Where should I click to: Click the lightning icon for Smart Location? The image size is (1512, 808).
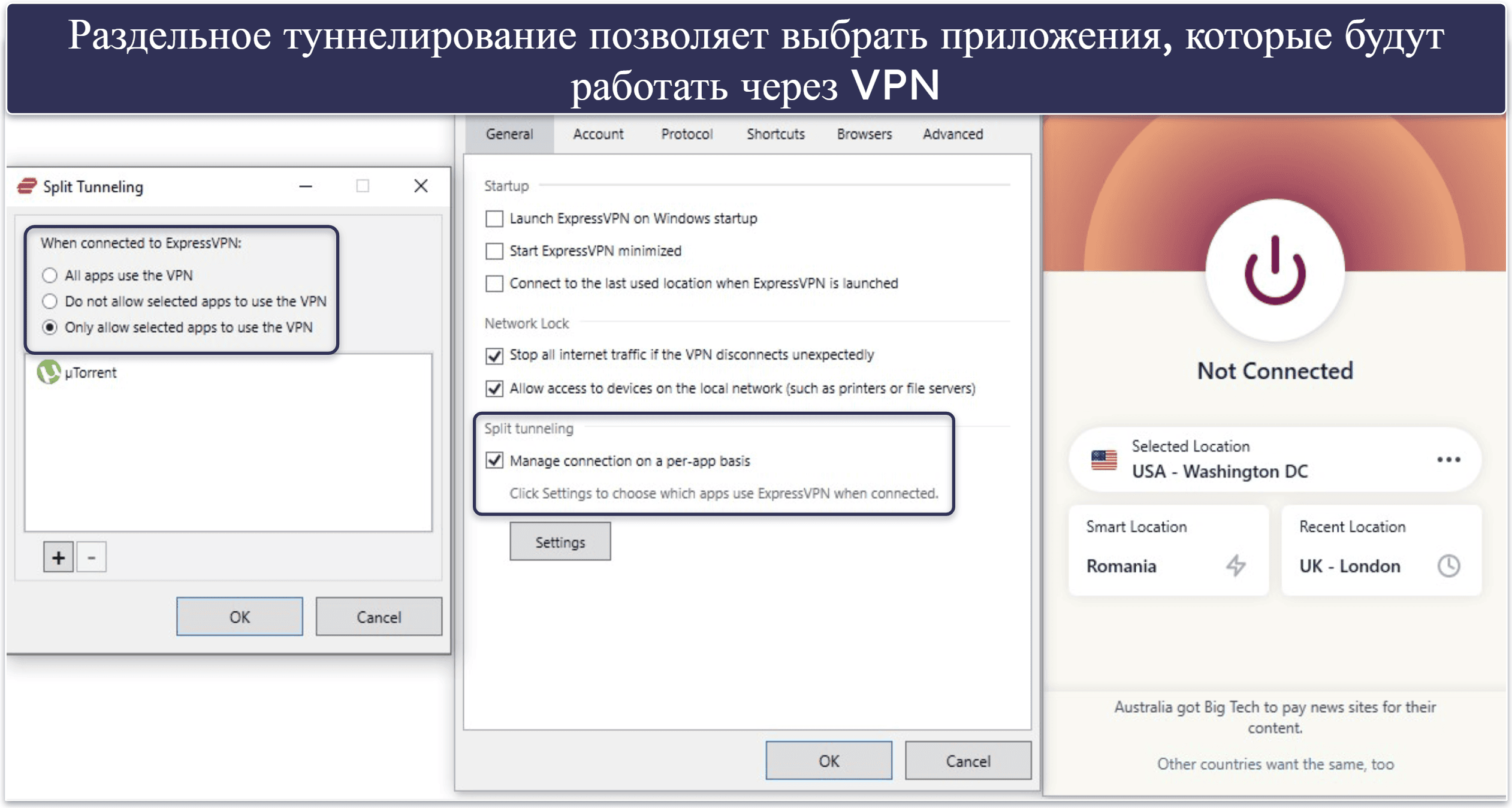[1236, 565]
